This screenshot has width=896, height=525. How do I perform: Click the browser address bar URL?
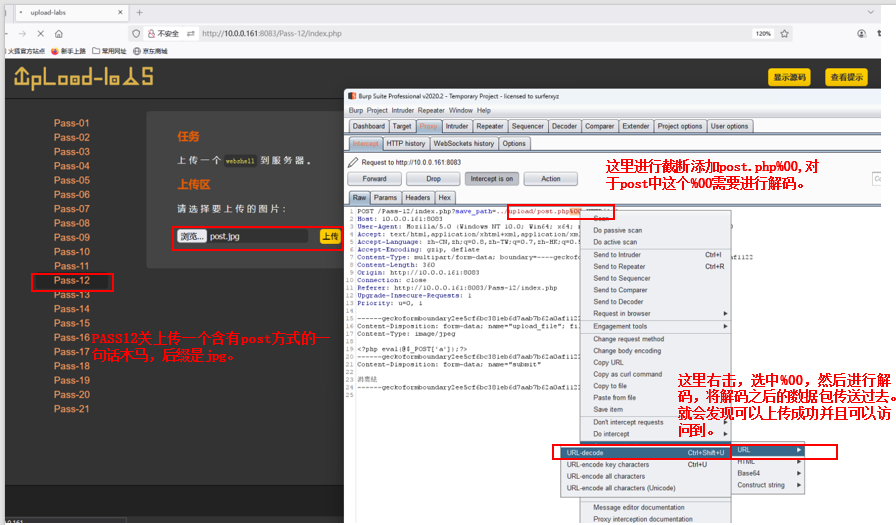tap(271, 34)
